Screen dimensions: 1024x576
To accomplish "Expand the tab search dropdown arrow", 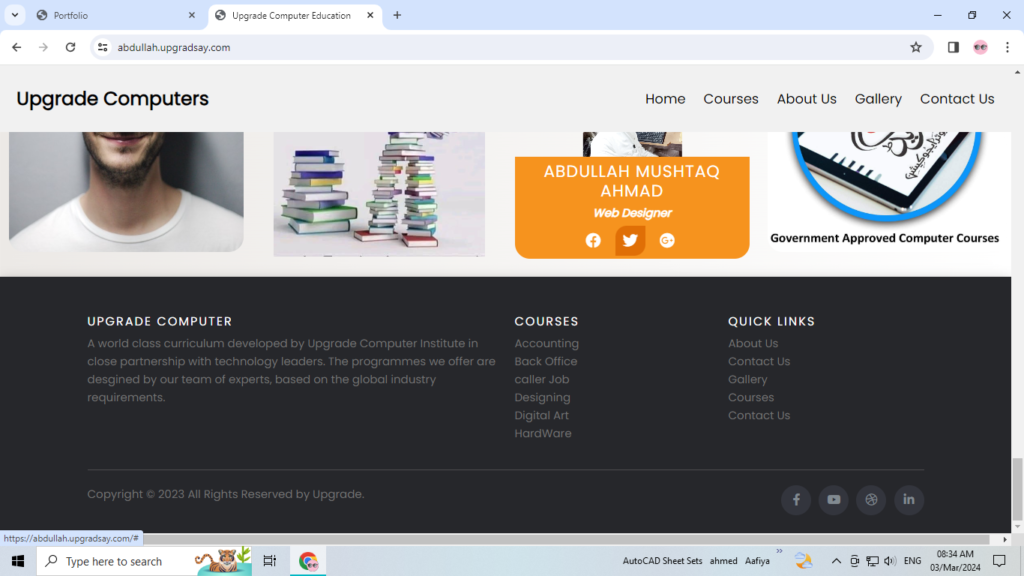I will click(15, 15).
